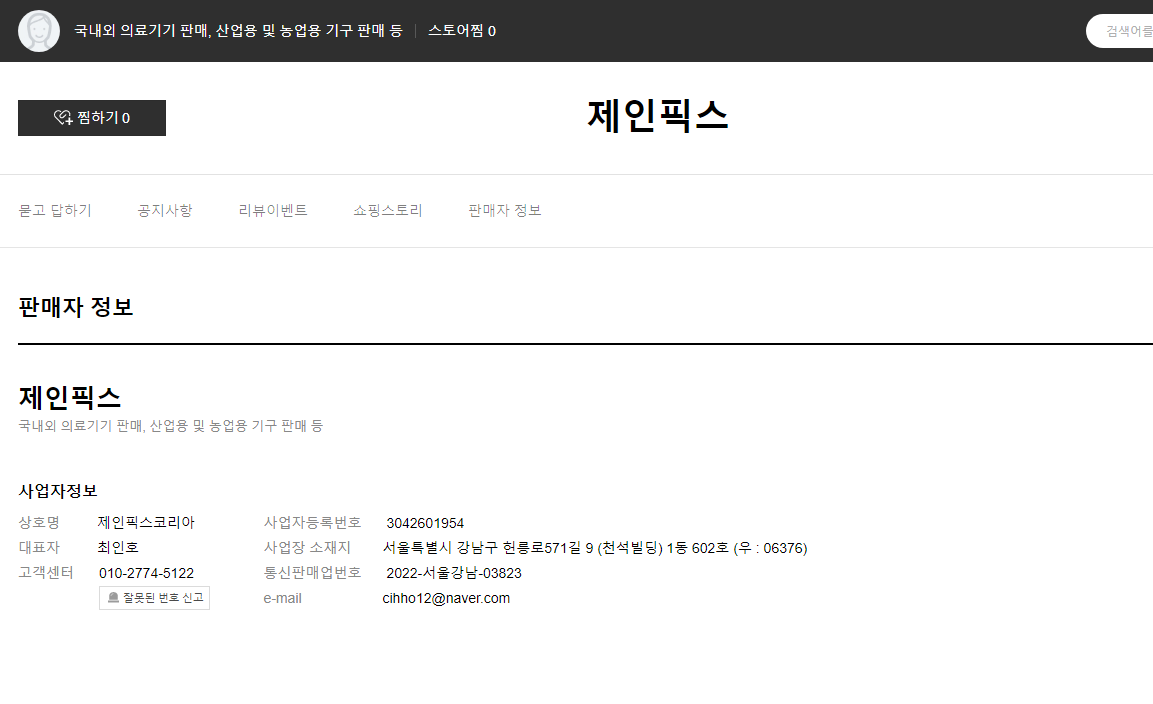Go to the 리뷰이벤트 tab
Viewport: 1153px width, 704px height.
(273, 211)
